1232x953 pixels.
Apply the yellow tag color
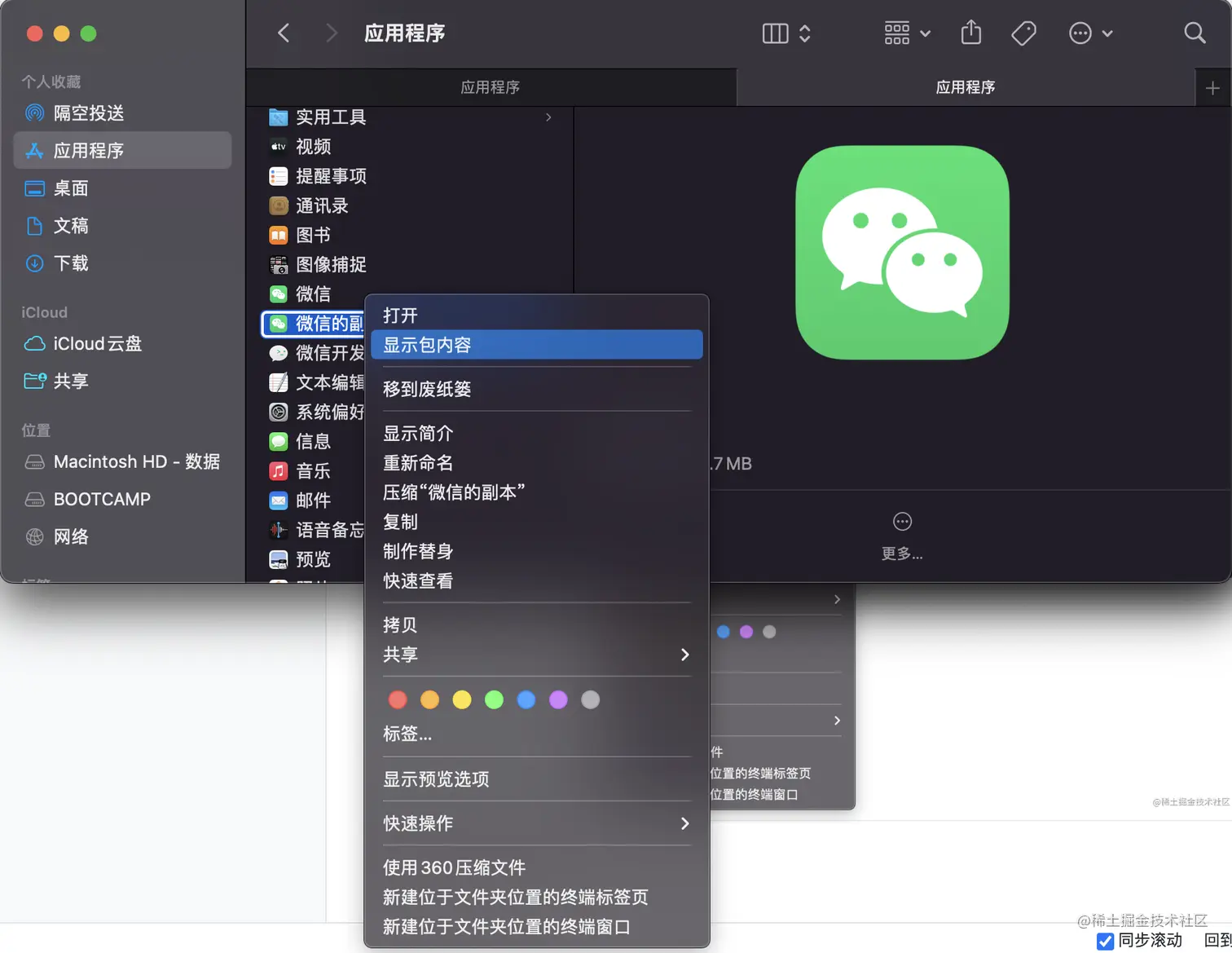click(461, 699)
